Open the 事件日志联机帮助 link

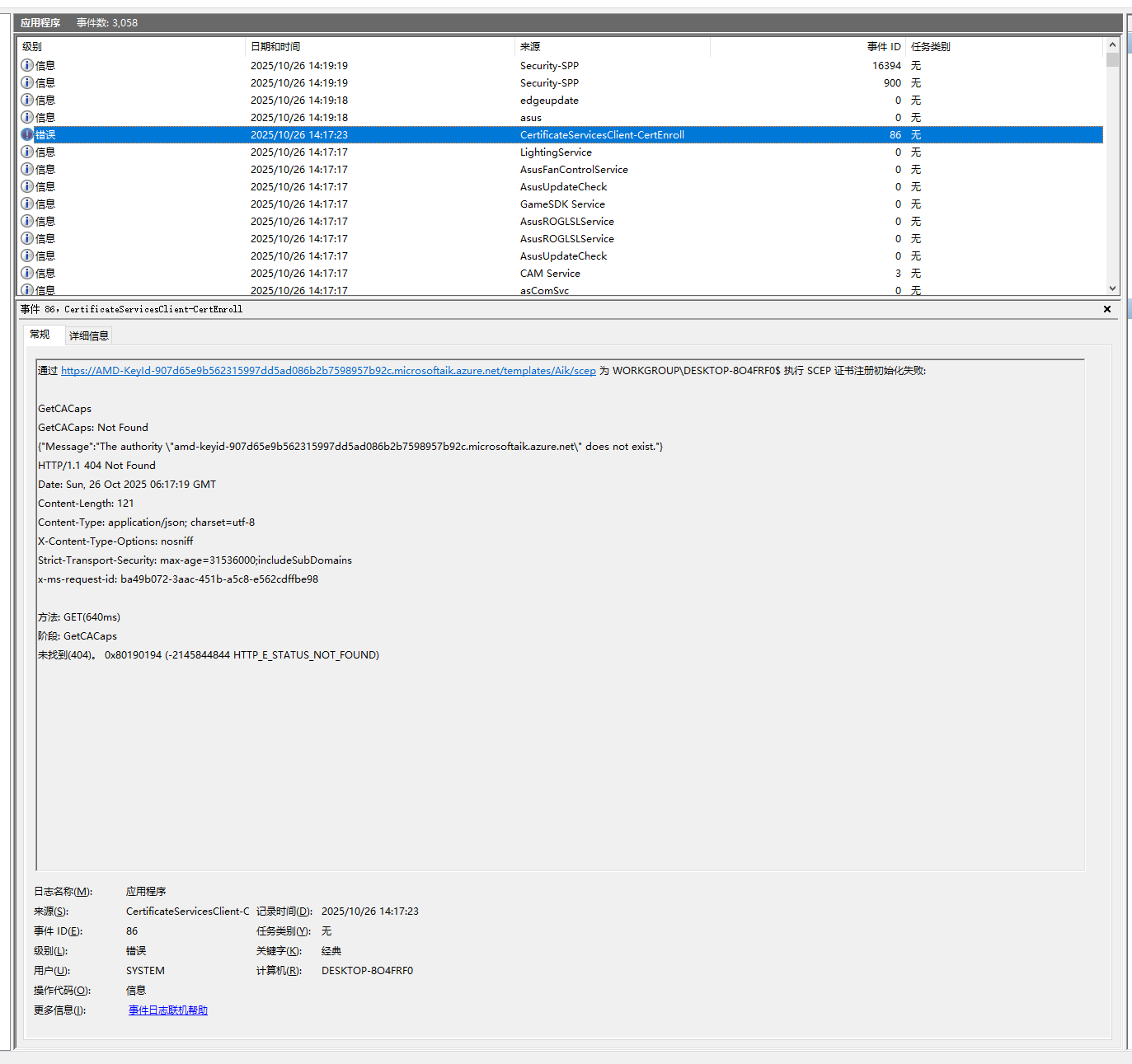click(x=168, y=1010)
